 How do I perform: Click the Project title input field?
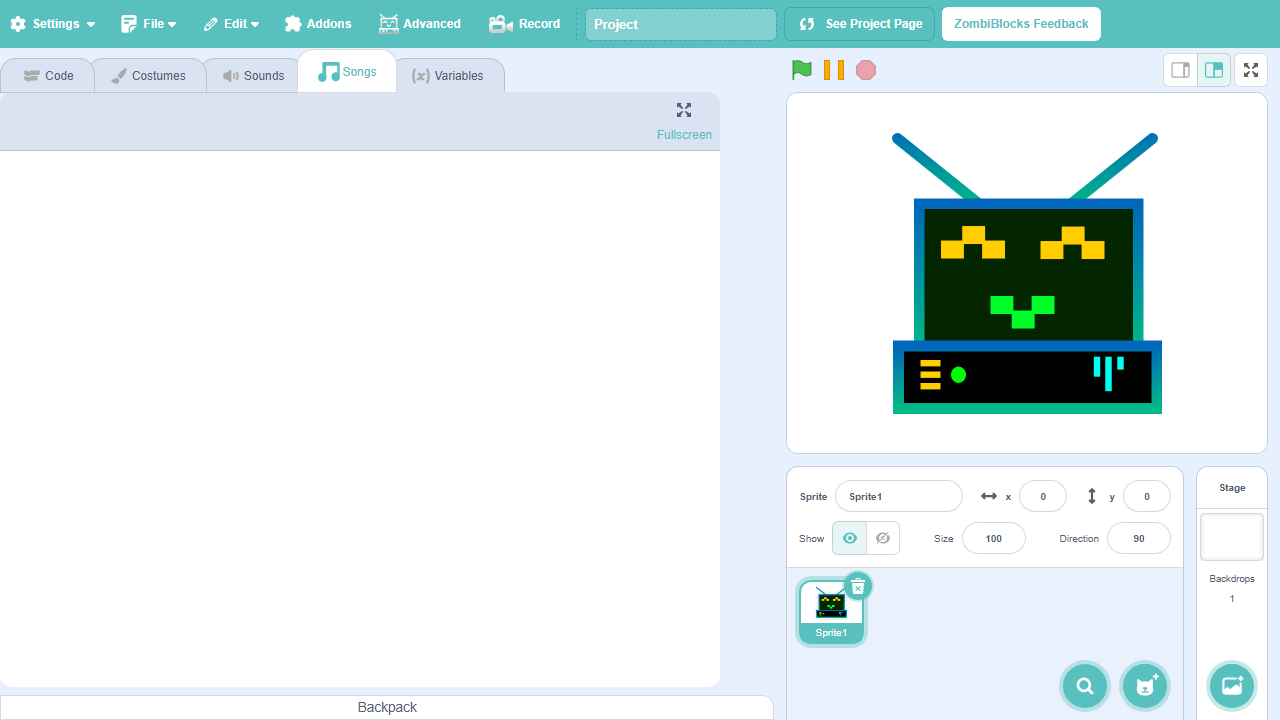681,24
